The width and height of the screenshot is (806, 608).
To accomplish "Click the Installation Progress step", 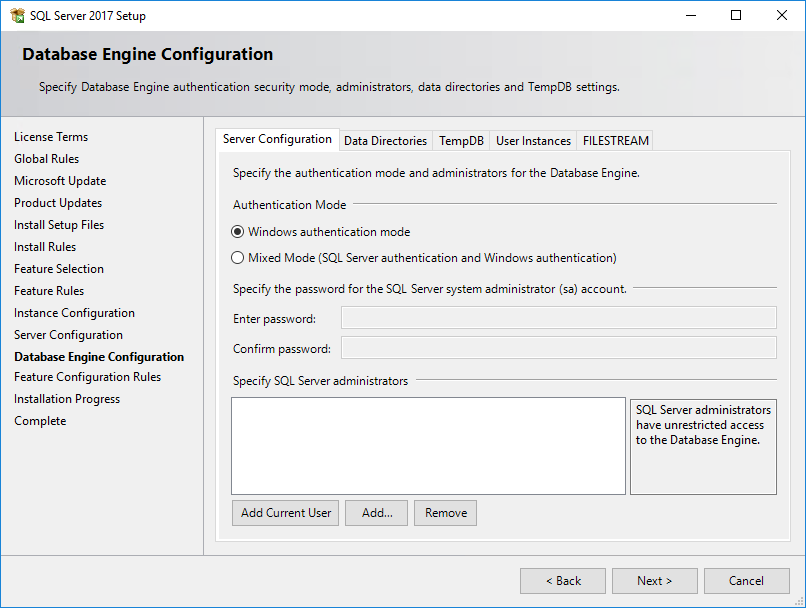I will 67,399.
